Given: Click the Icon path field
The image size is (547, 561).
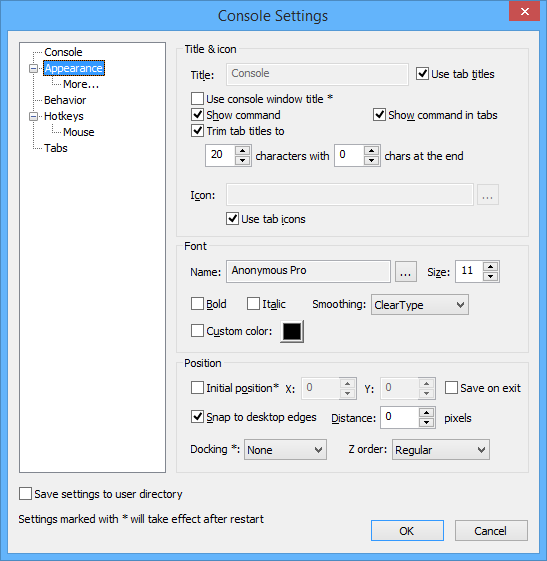Looking at the screenshot, I should 350,195.
